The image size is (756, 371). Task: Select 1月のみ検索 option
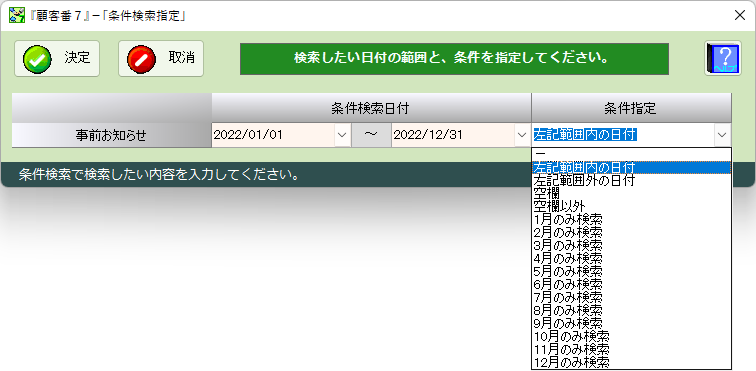[631, 220]
